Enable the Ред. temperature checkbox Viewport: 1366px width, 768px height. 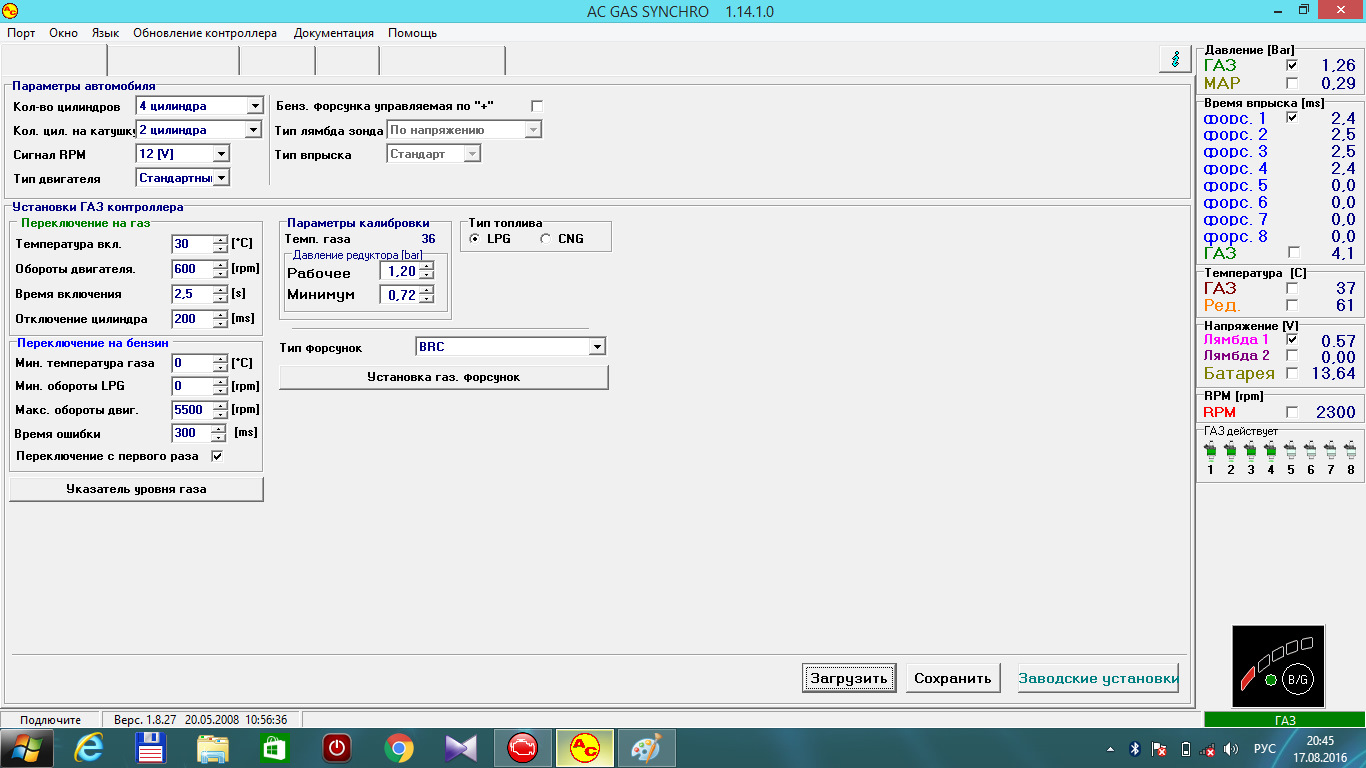tap(1292, 305)
